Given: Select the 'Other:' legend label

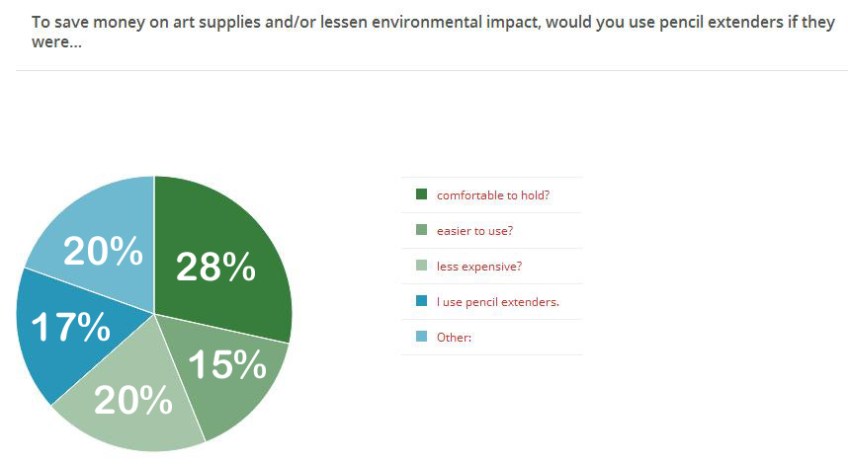Looking at the screenshot, I should coord(454,337).
